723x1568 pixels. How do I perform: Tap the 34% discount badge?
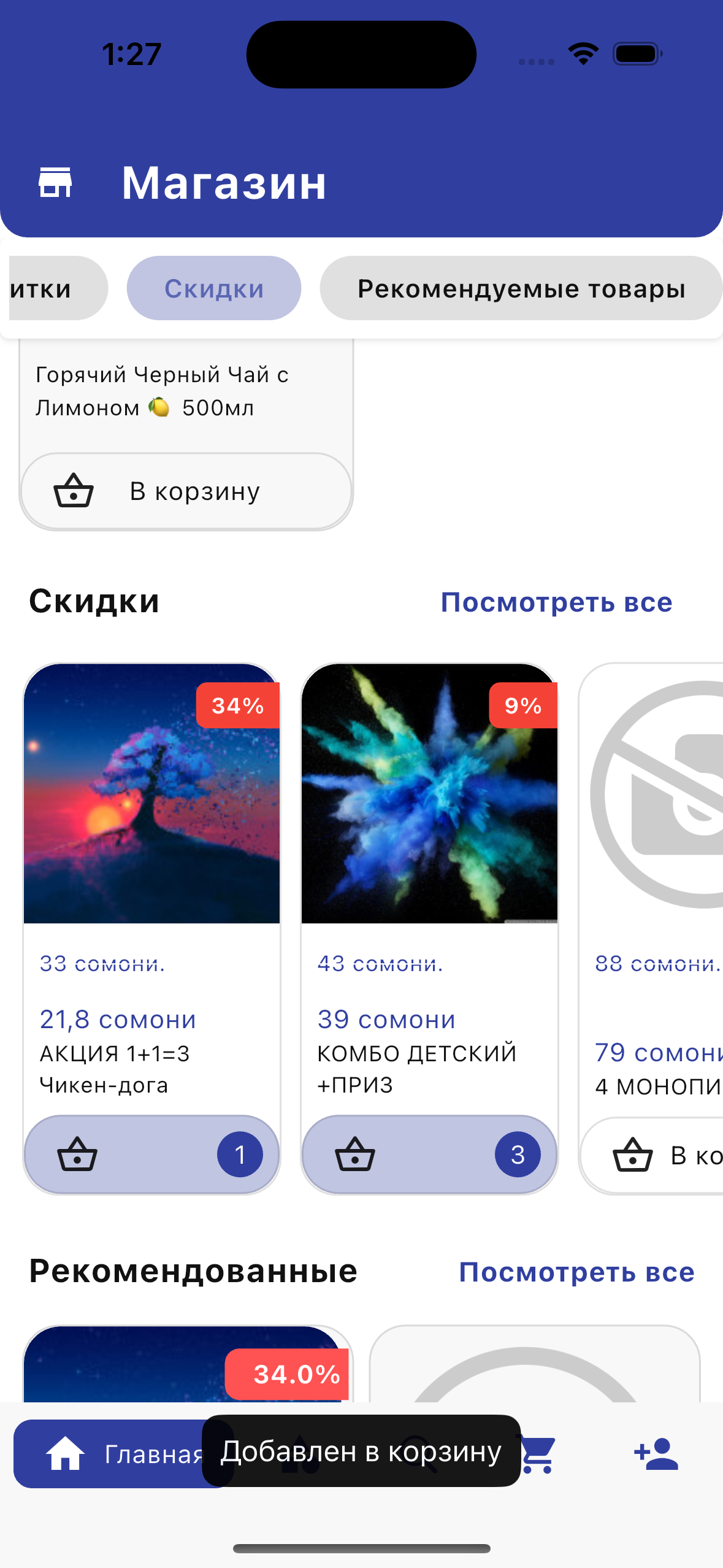[238, 705]
